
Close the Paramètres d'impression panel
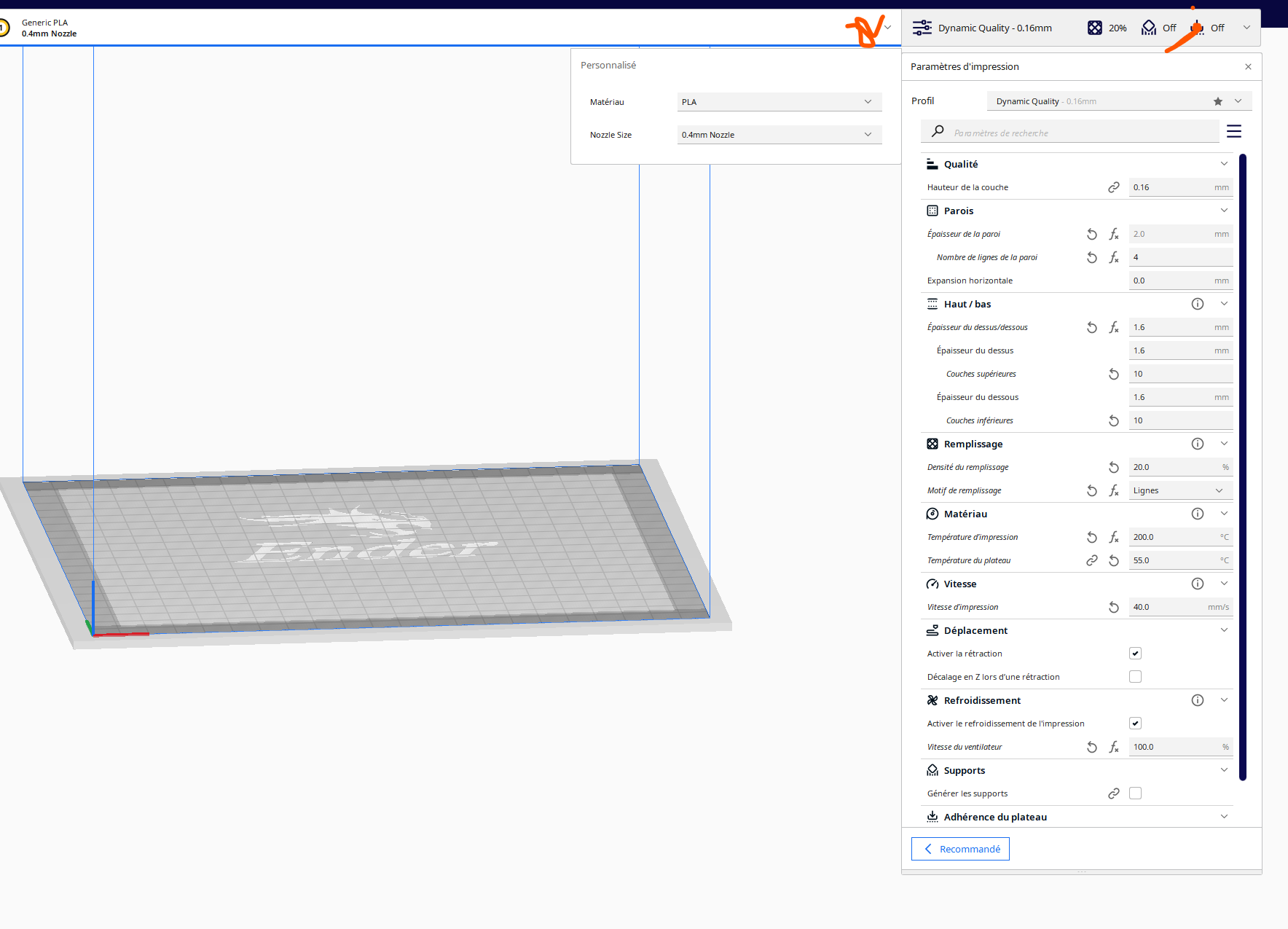[1248, 67]
